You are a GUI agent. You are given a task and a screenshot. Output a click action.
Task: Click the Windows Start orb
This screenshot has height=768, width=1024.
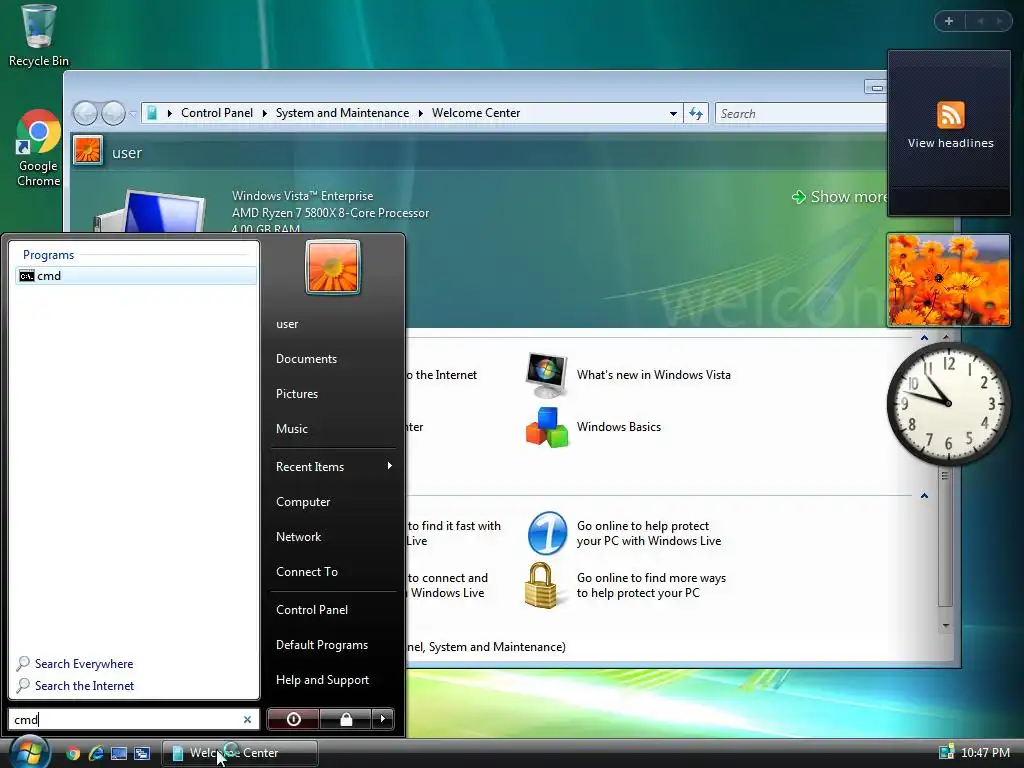29,752
